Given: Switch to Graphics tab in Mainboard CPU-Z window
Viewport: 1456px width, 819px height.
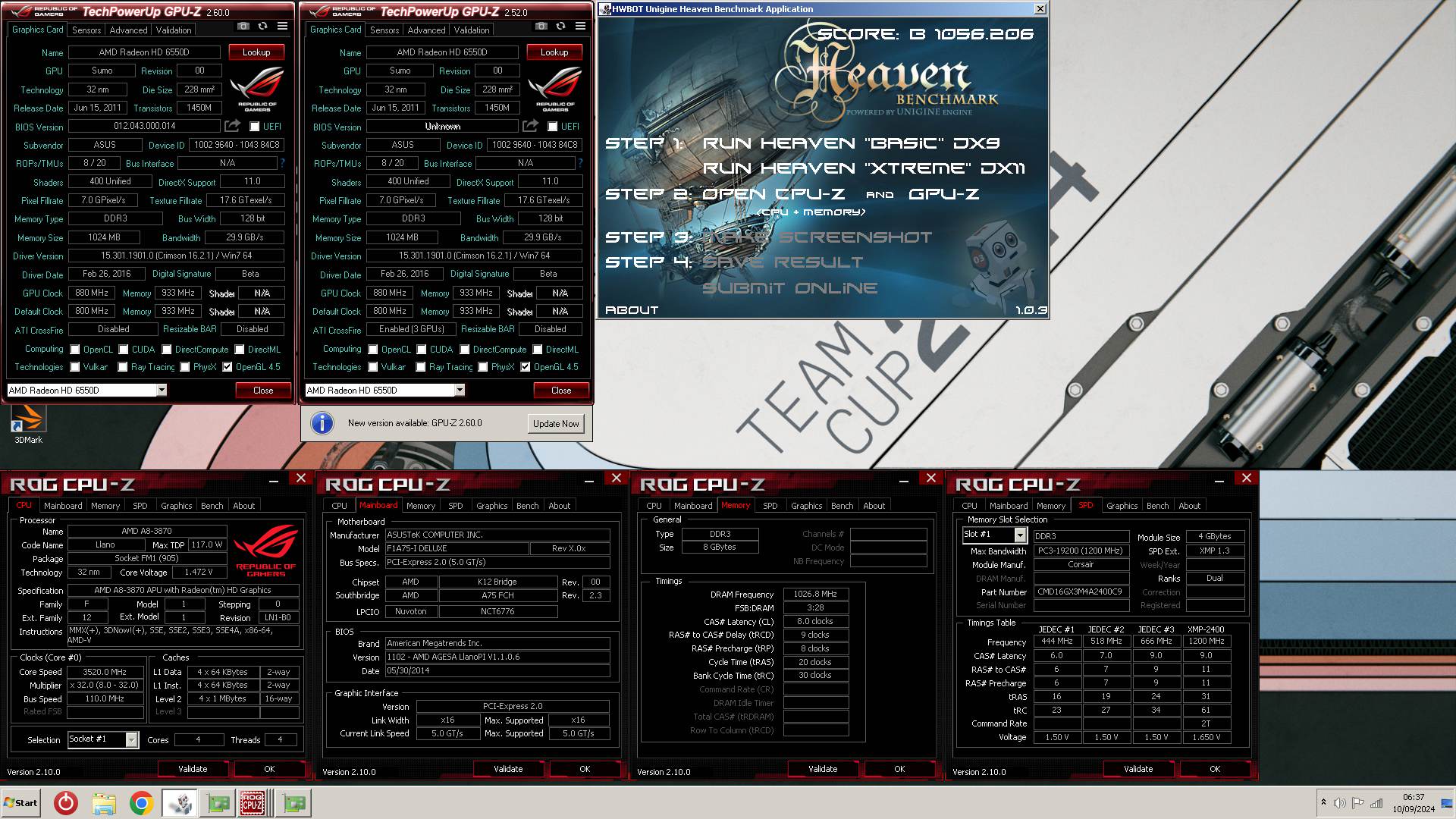Looking at the screenshot, I should [x=492, y=506].
